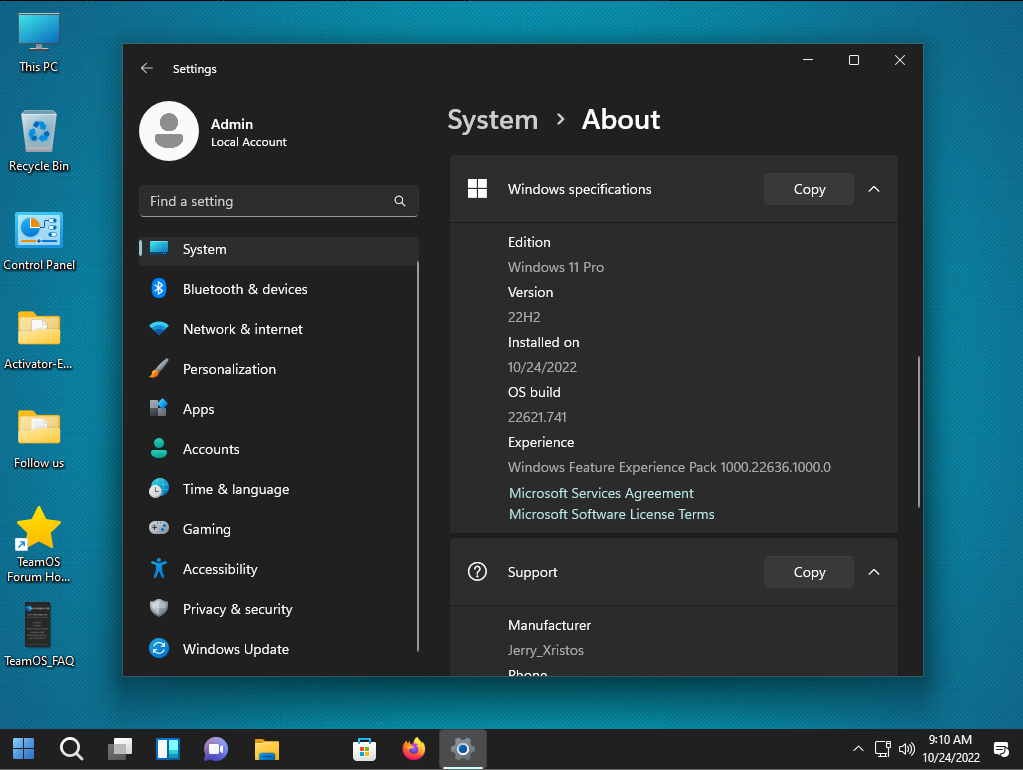Click the Find a setting search box

(x=270, y=201)
